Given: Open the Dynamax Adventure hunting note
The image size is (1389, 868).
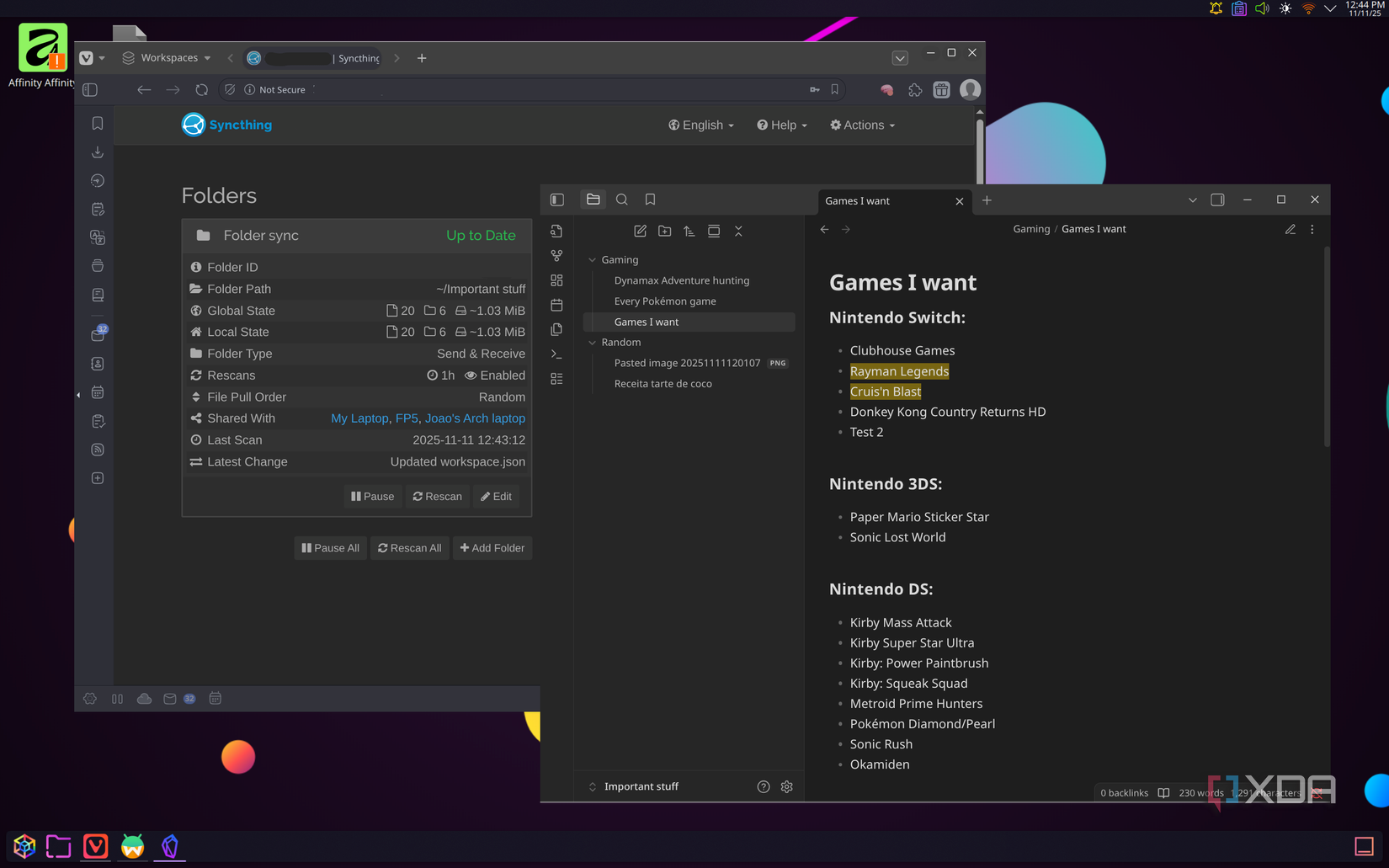Looking at the screenshot, I should coord(681,280).
